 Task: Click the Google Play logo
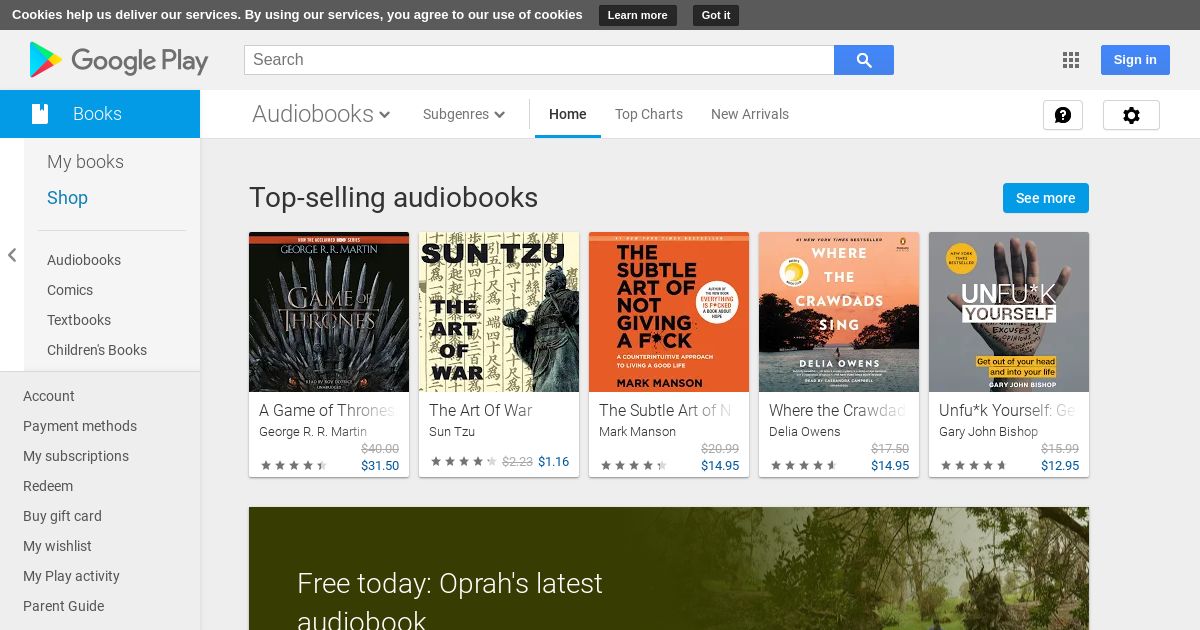[119, 60]
